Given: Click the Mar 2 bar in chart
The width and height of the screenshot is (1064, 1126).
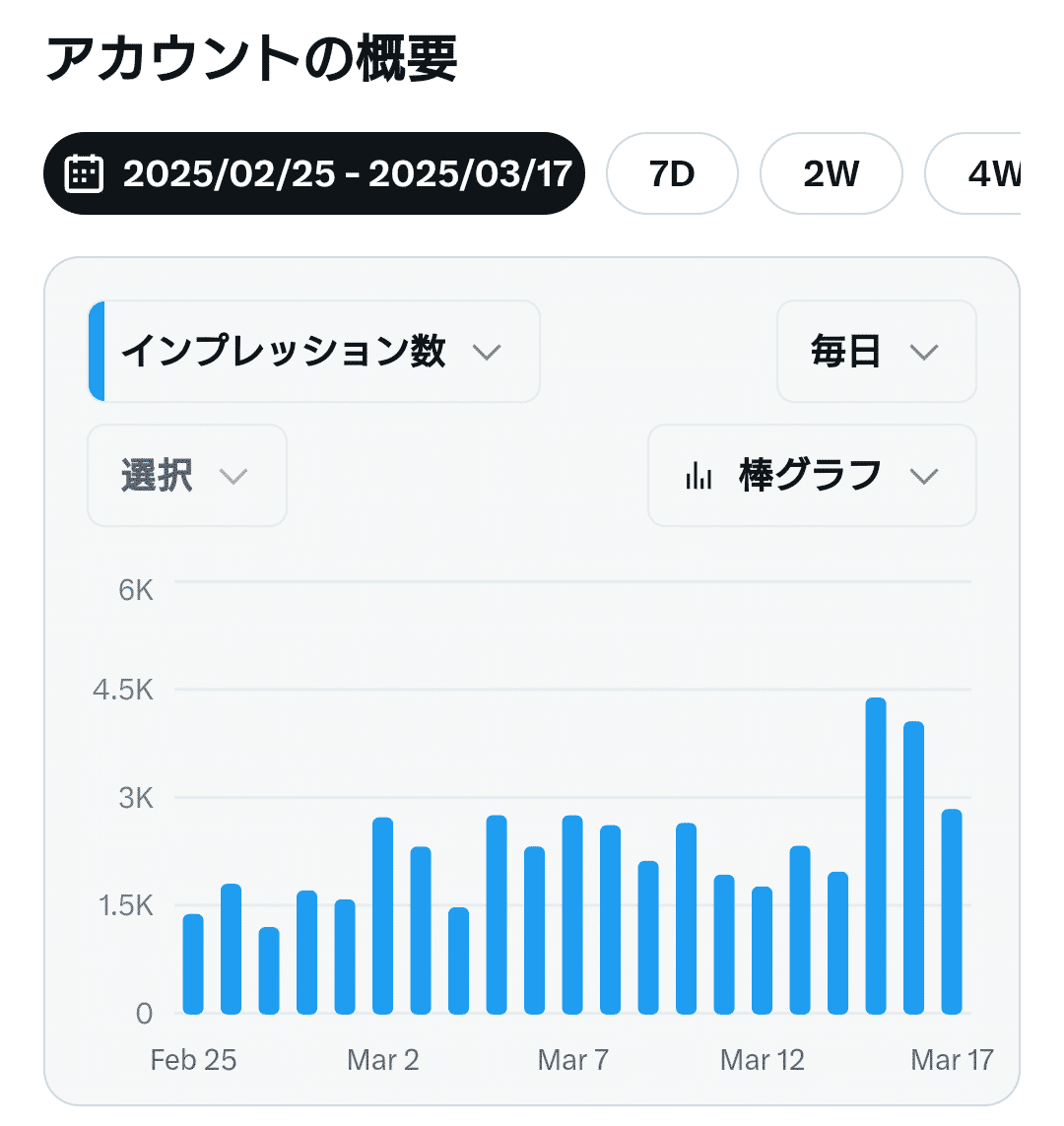Looking at the screenshot, I should [x=382, y=915].
